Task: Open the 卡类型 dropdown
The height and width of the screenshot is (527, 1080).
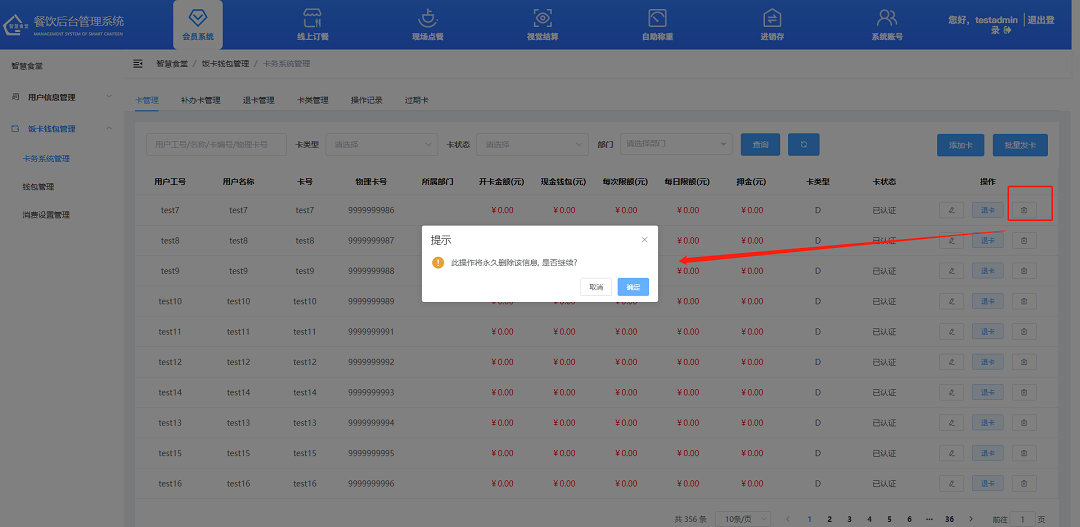Action: [381, 145]
